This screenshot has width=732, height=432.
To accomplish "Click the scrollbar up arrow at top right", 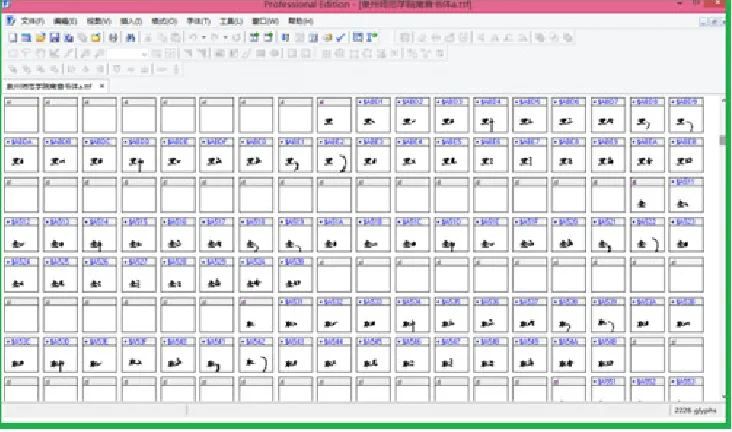I will [x=723, y=100].
